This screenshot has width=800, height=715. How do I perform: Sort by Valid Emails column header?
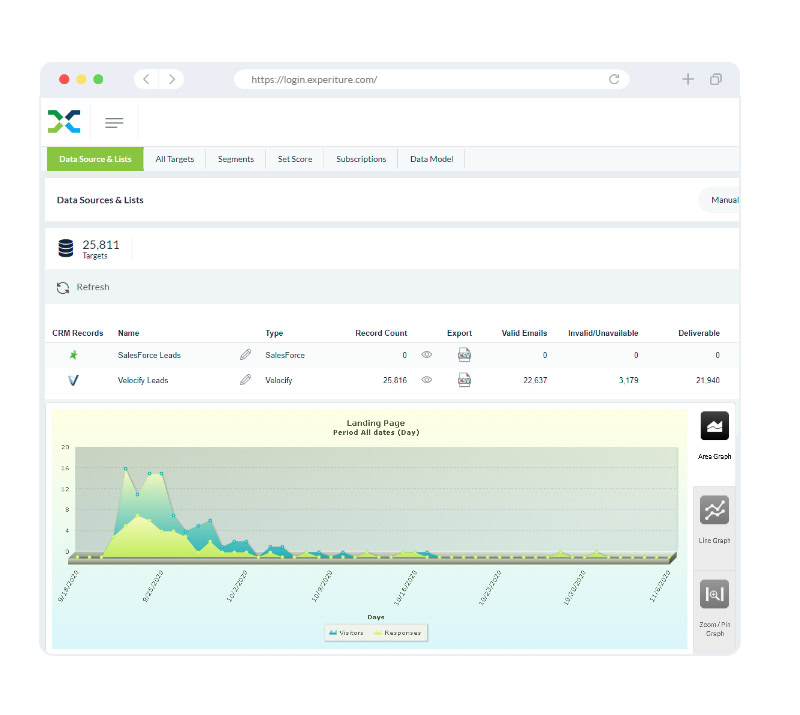(x=524, y=333)
